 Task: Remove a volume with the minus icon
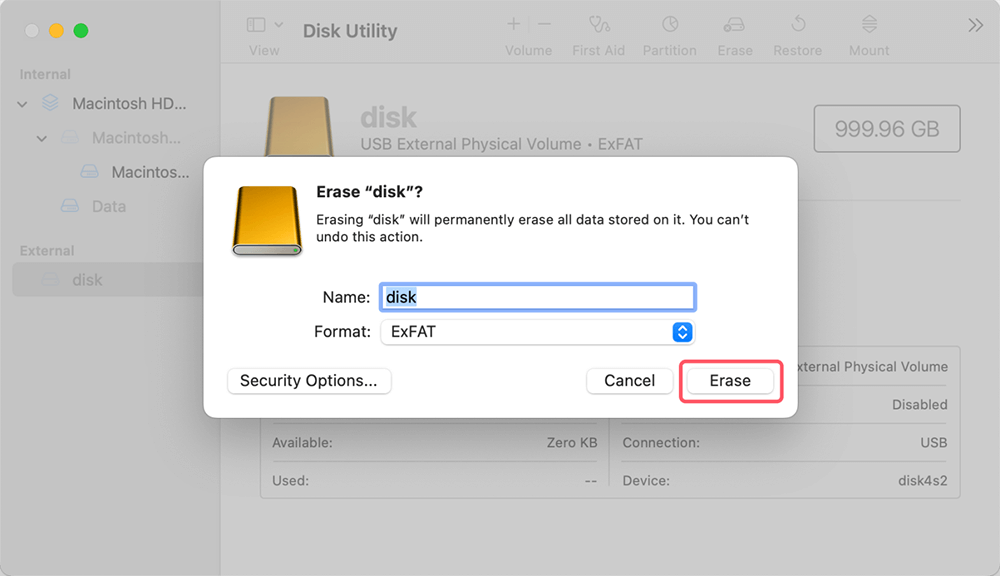tap(544, 24)
